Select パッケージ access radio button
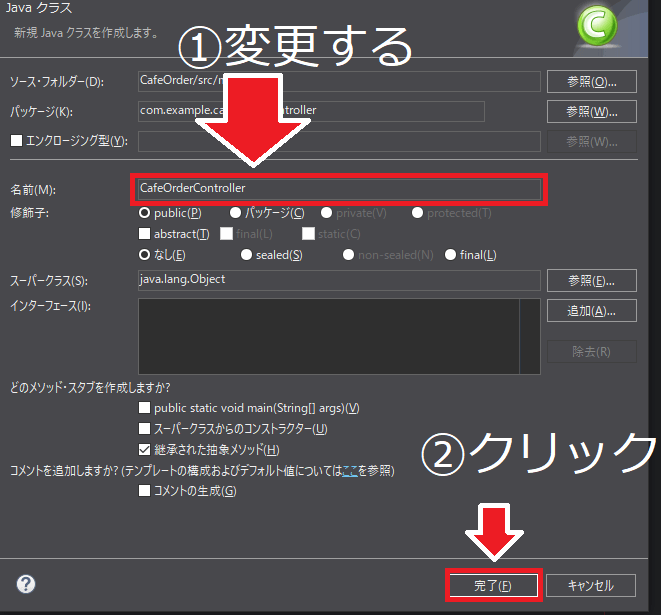Image resolution: width=661 pixels, height=615 pixels. click(235, 213)
